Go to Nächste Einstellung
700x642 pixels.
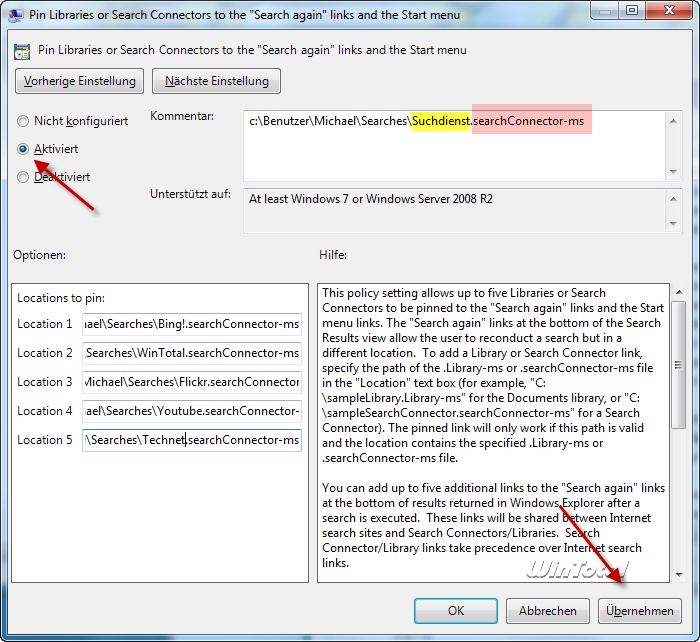tap(217, 81)
